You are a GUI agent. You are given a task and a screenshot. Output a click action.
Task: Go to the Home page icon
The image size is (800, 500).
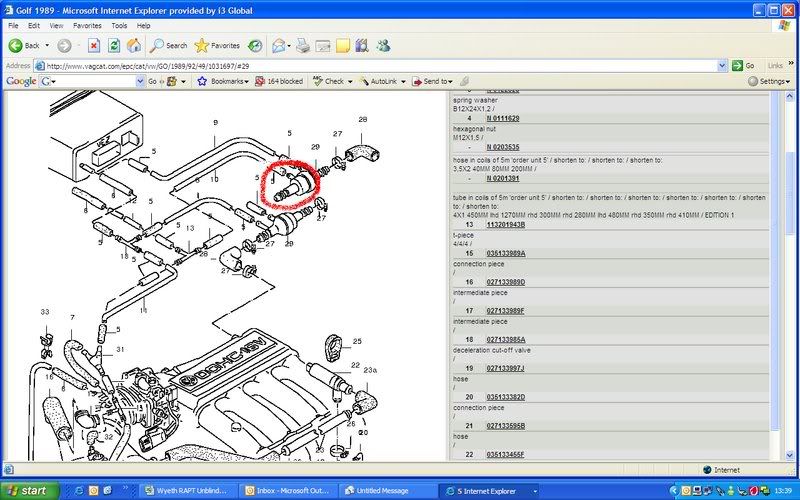point(134,45)
